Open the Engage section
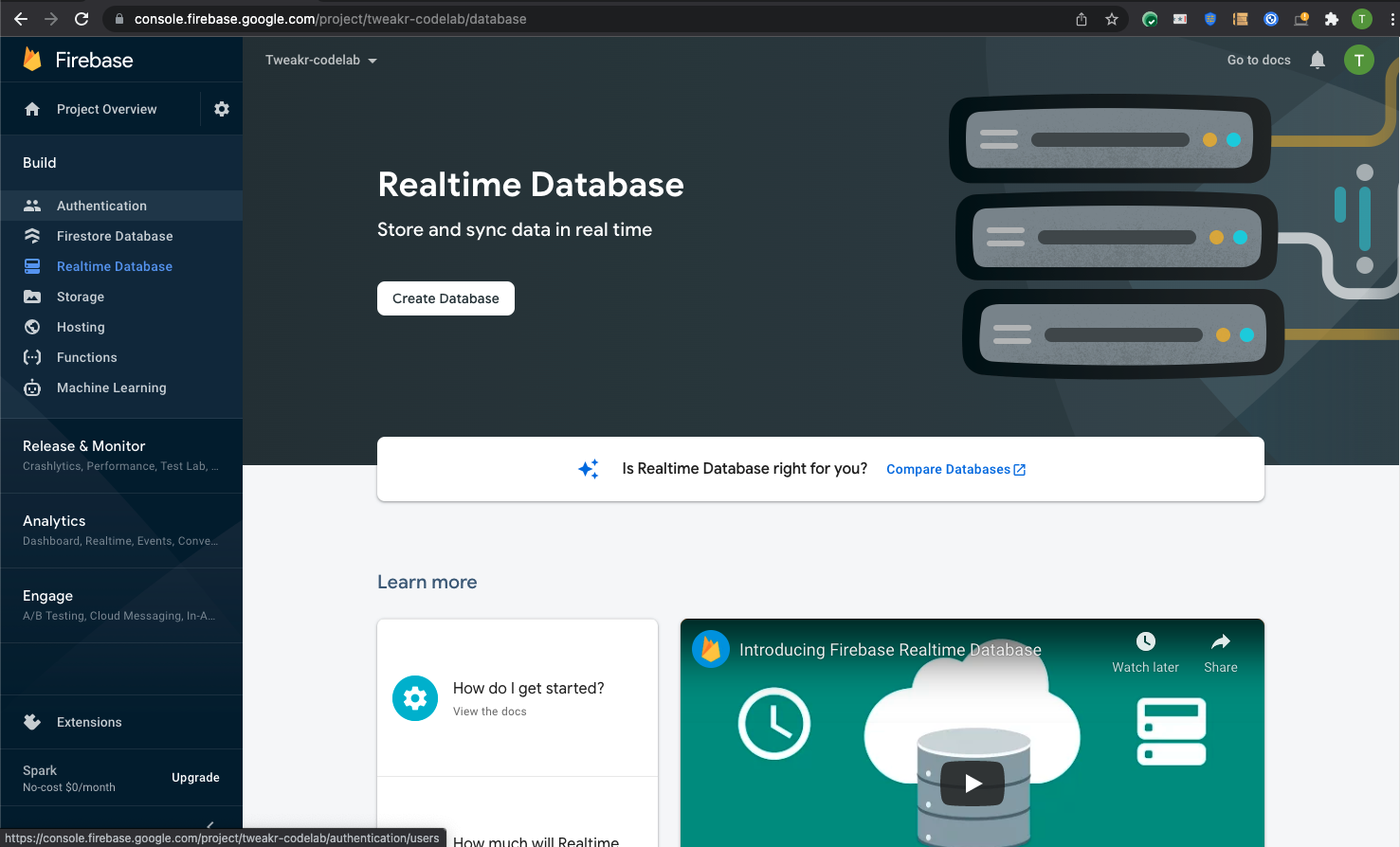Image resolution: width=1400 pixels, height=847 pixels. [46, 595]
